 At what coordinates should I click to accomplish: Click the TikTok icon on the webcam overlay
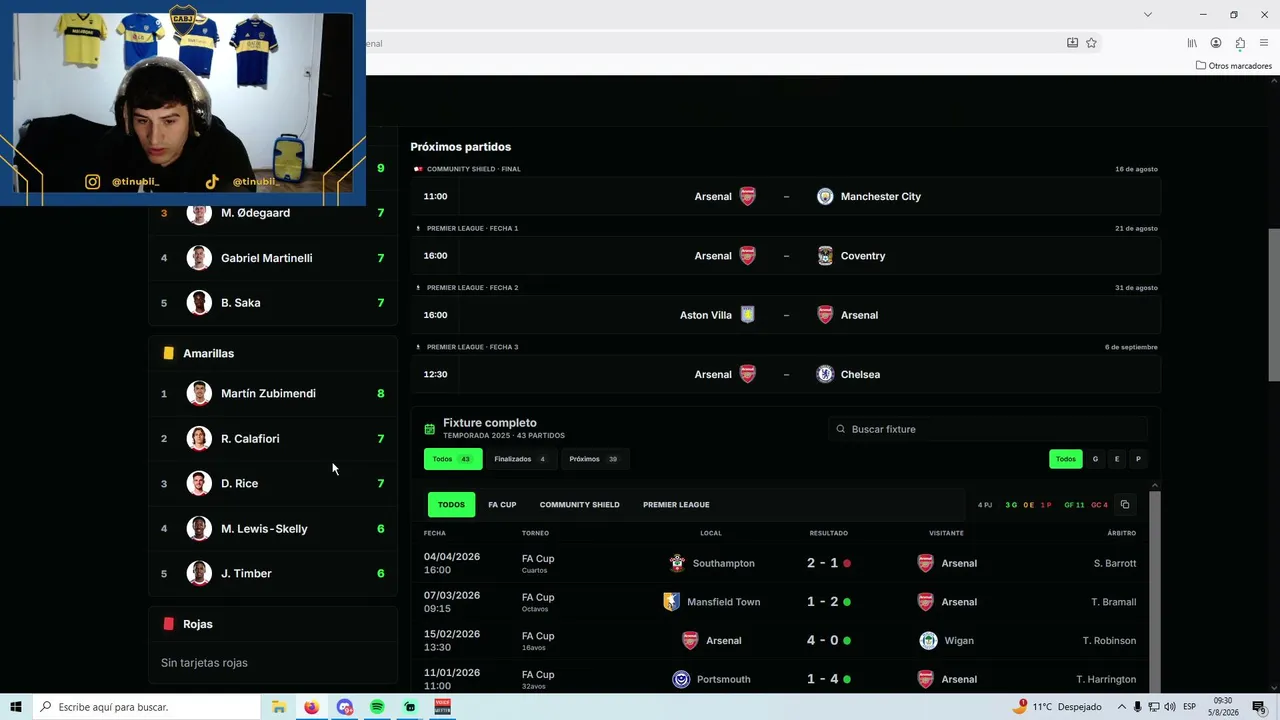pyautogui.click(x=212, y=182)
